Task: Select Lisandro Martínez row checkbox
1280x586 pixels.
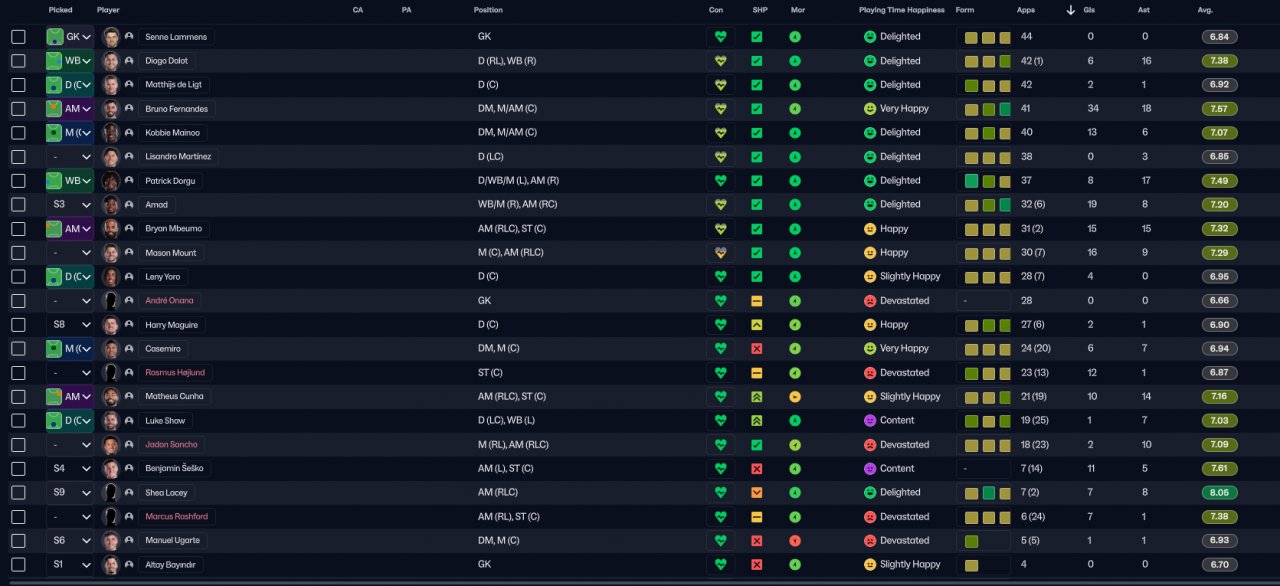Action: point(18,157)
